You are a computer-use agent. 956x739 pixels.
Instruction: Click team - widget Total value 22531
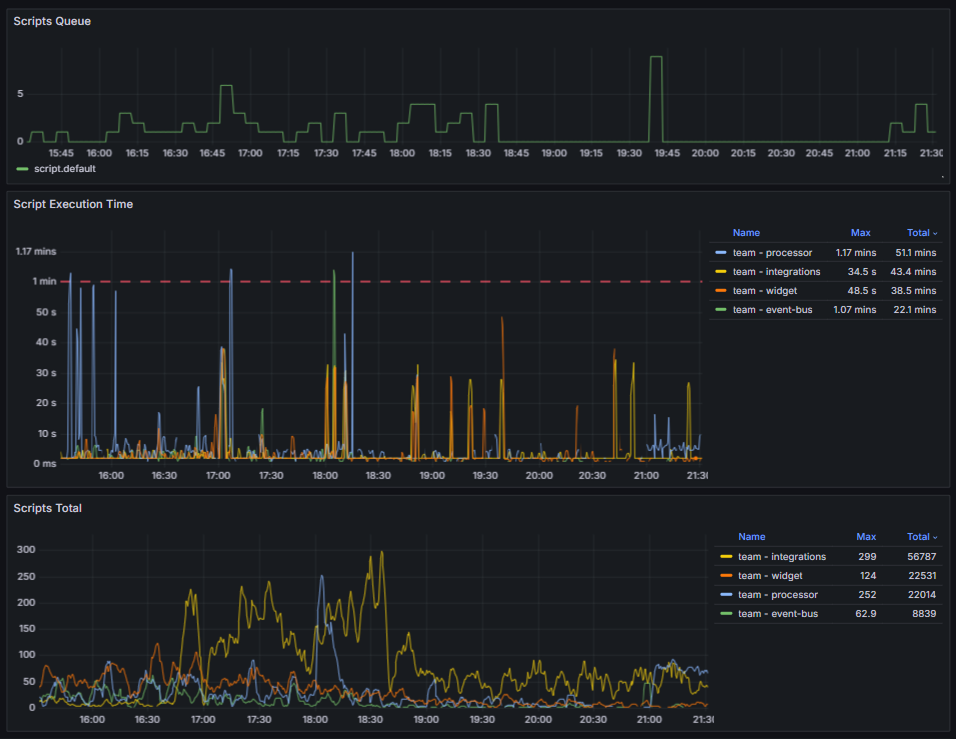pos(921,575)
